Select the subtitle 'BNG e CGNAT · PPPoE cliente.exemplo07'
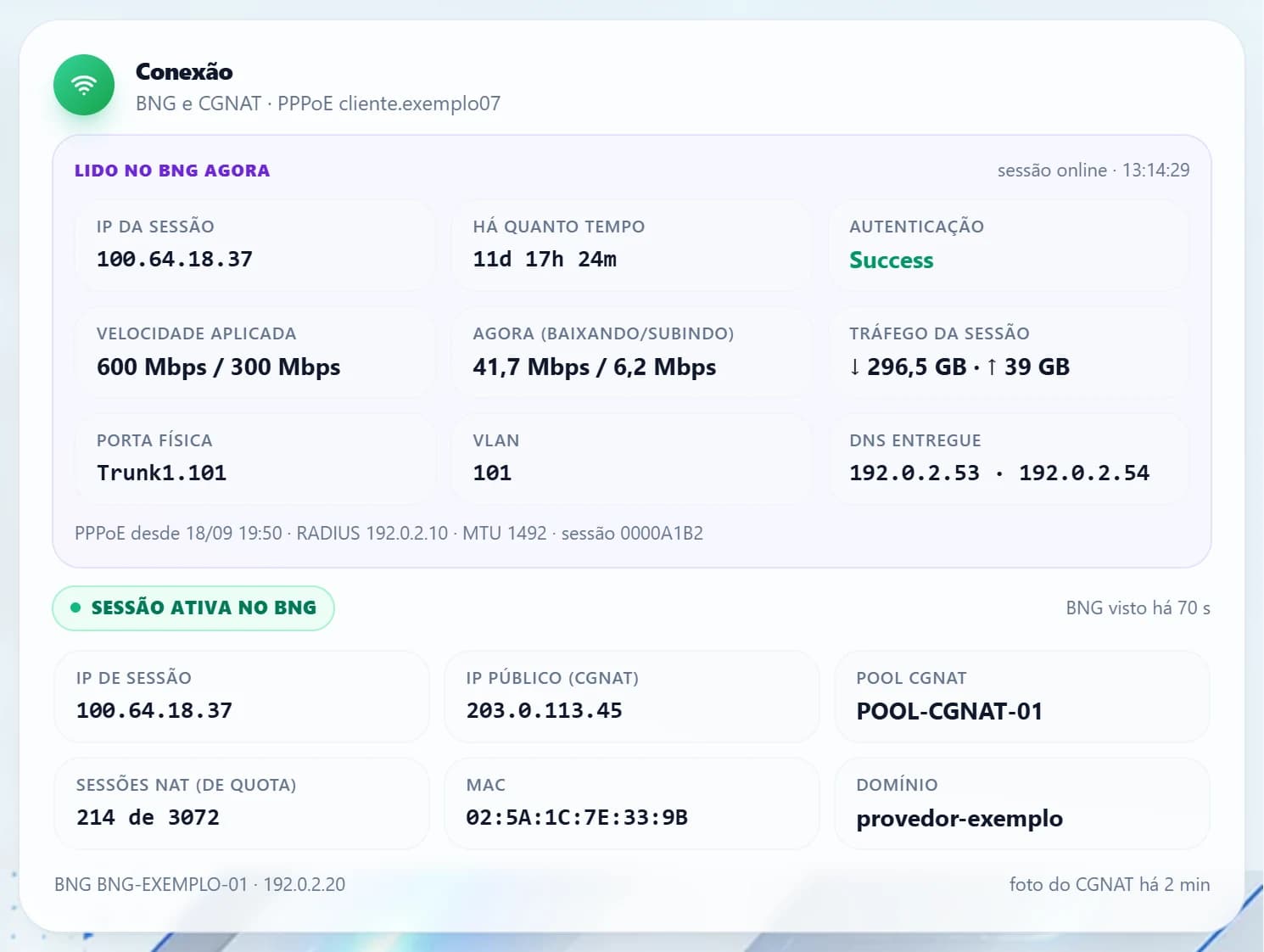 [x=318, y=104]
